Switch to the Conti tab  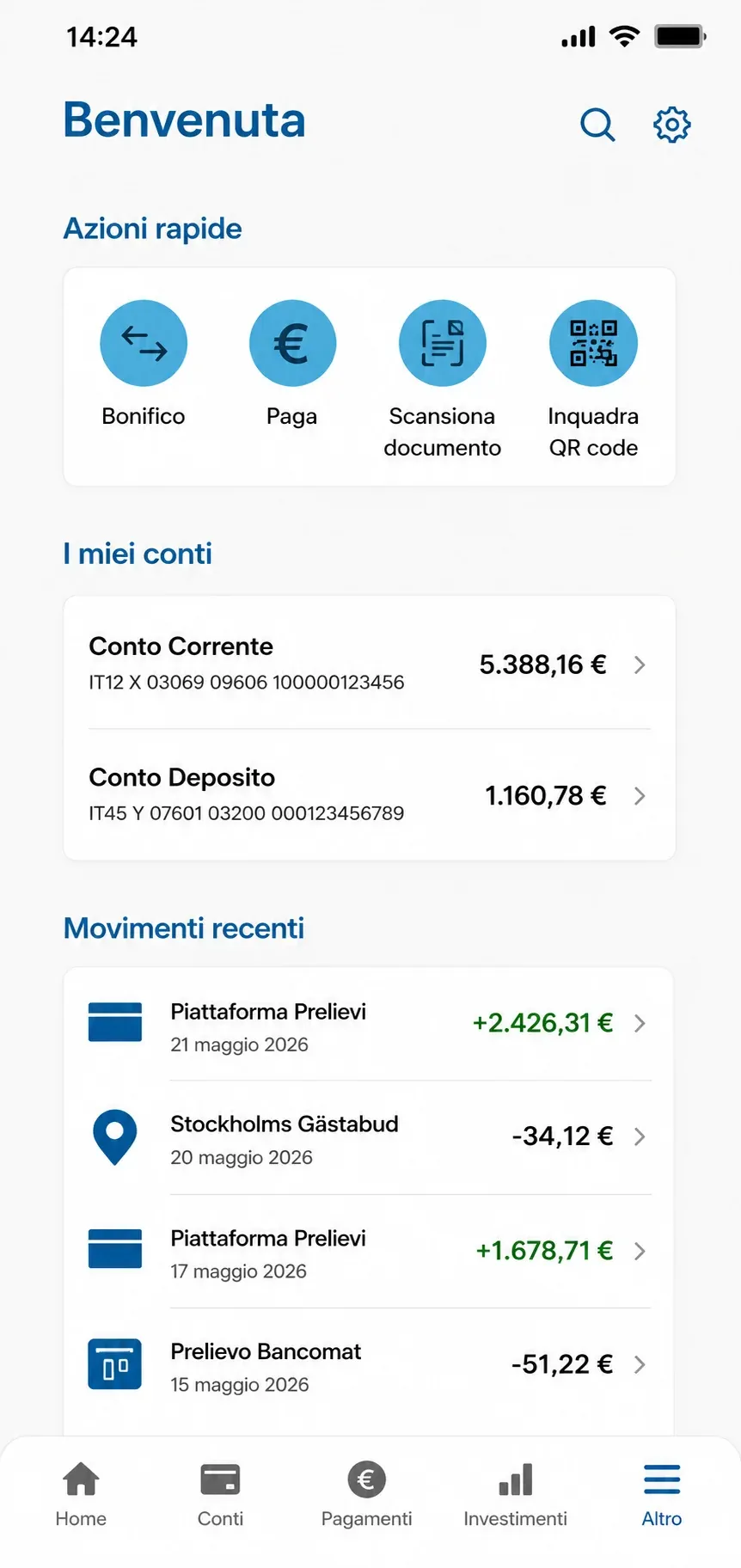pyautogui.click(x=220, y=1495)
